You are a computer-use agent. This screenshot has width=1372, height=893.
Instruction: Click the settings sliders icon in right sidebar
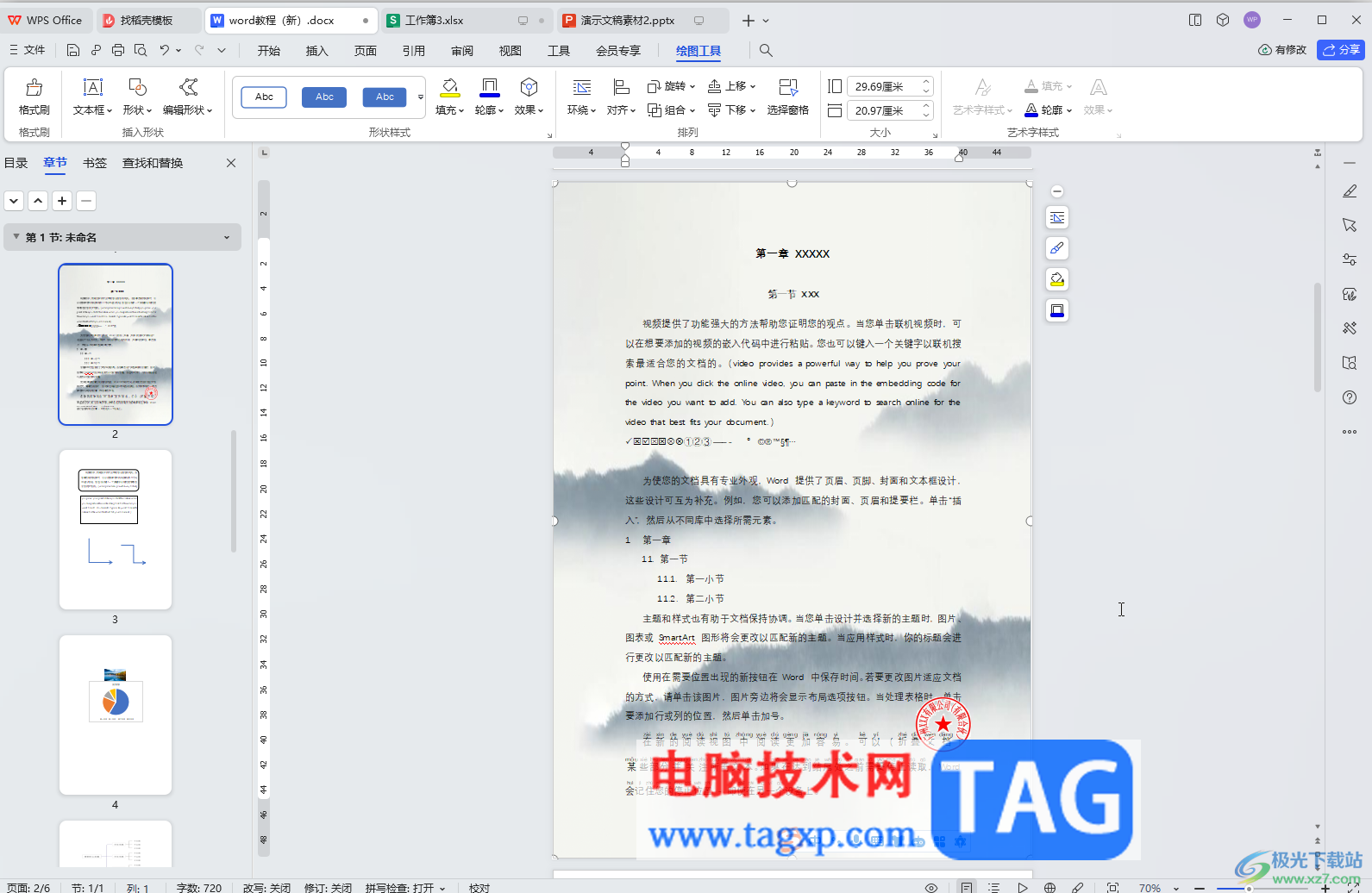coord(1350,259)
